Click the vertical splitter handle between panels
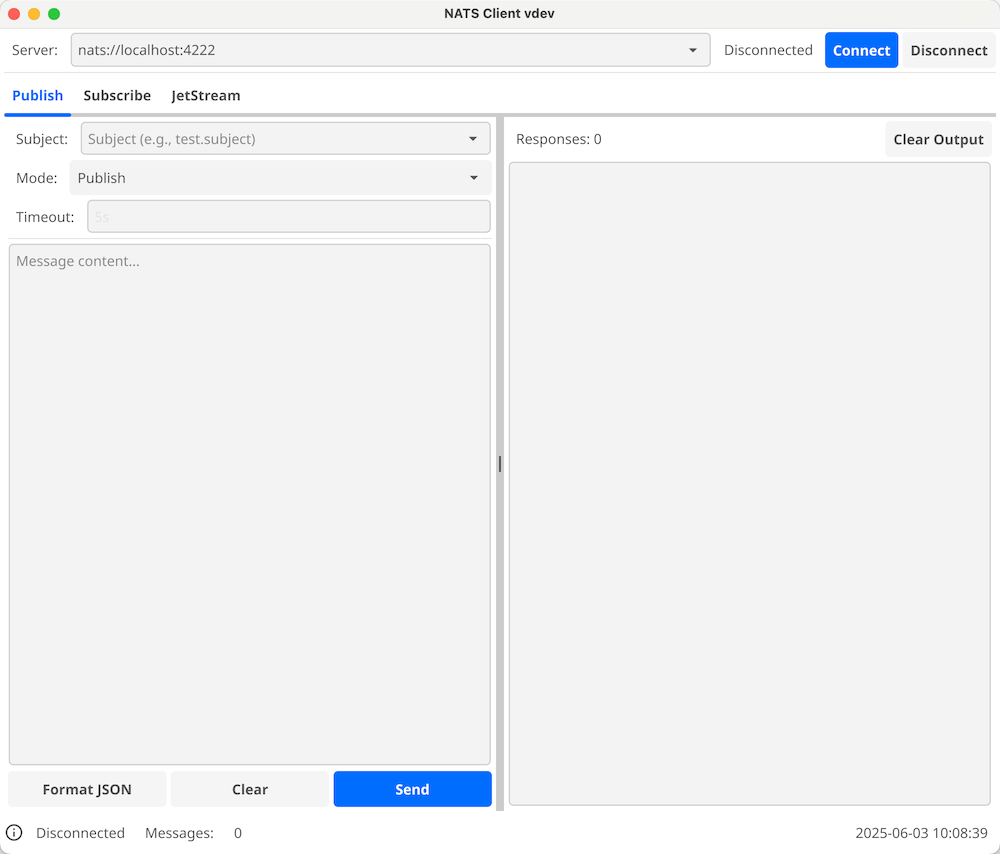This screenshot has height=854, width=1000. [x=500, y=464]
